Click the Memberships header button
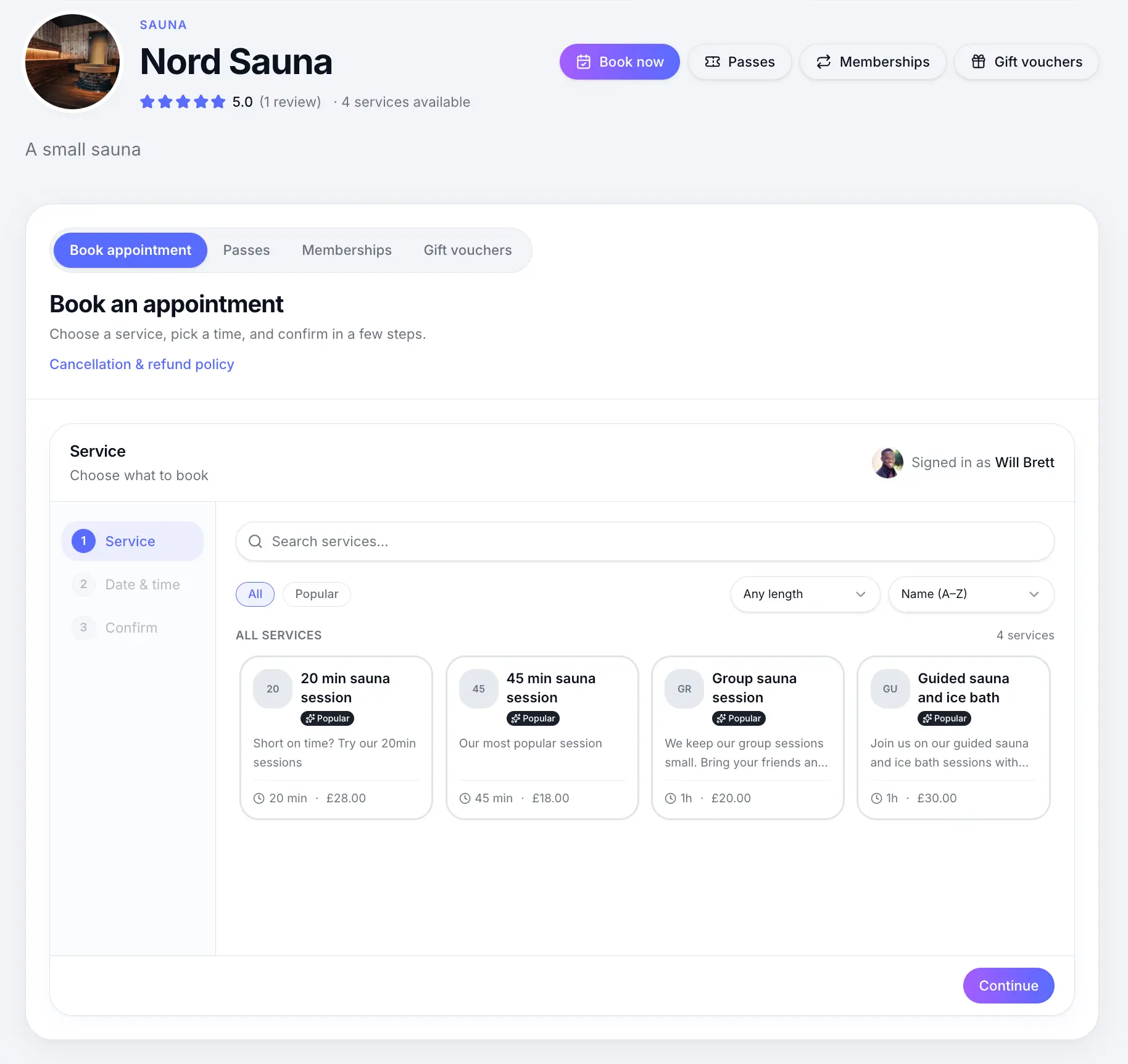Screen dimensions: 1128x1064 tap(873, 62)
